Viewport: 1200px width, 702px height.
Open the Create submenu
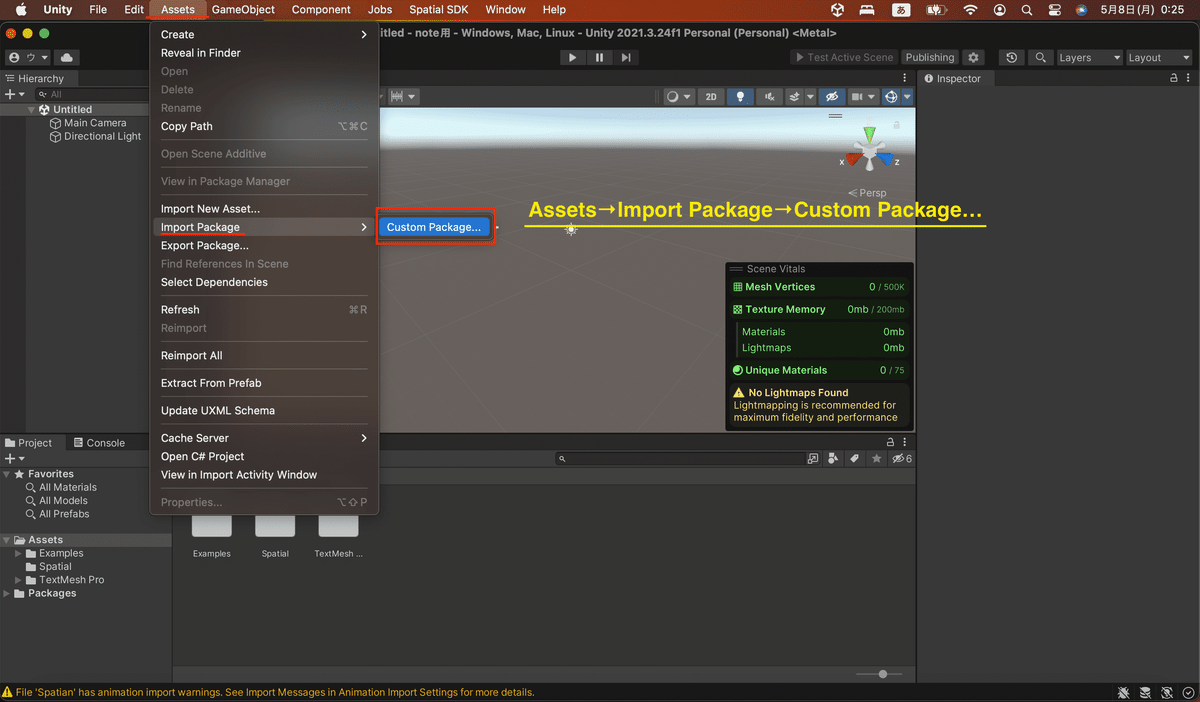pyautogui.click(x=264, y=34)
